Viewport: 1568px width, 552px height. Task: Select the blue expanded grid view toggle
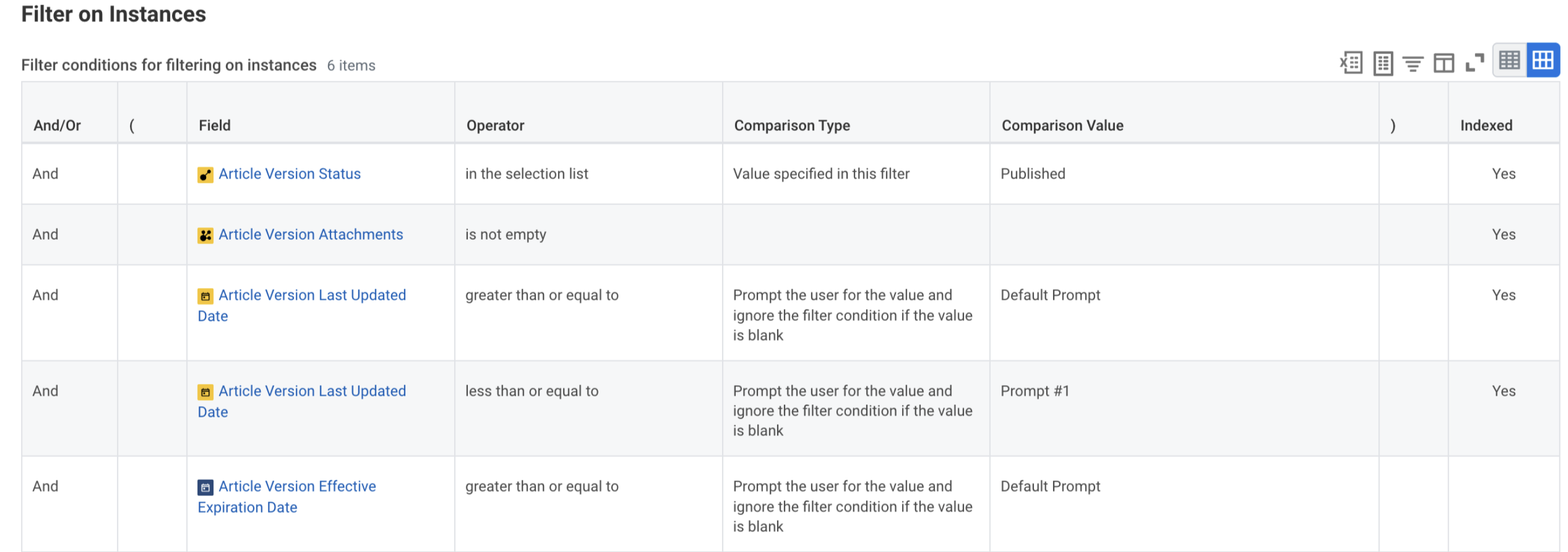point(1542,60)
